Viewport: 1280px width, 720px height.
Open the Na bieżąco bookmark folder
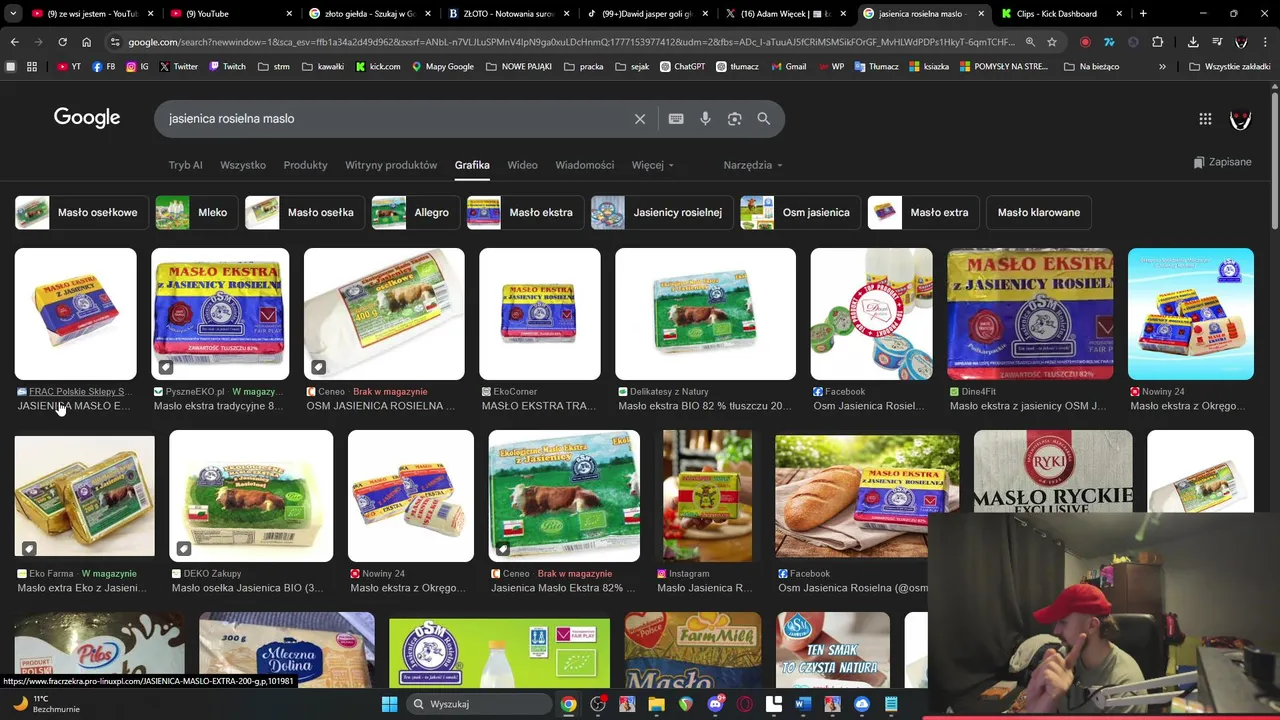[x=1092, y=66]
